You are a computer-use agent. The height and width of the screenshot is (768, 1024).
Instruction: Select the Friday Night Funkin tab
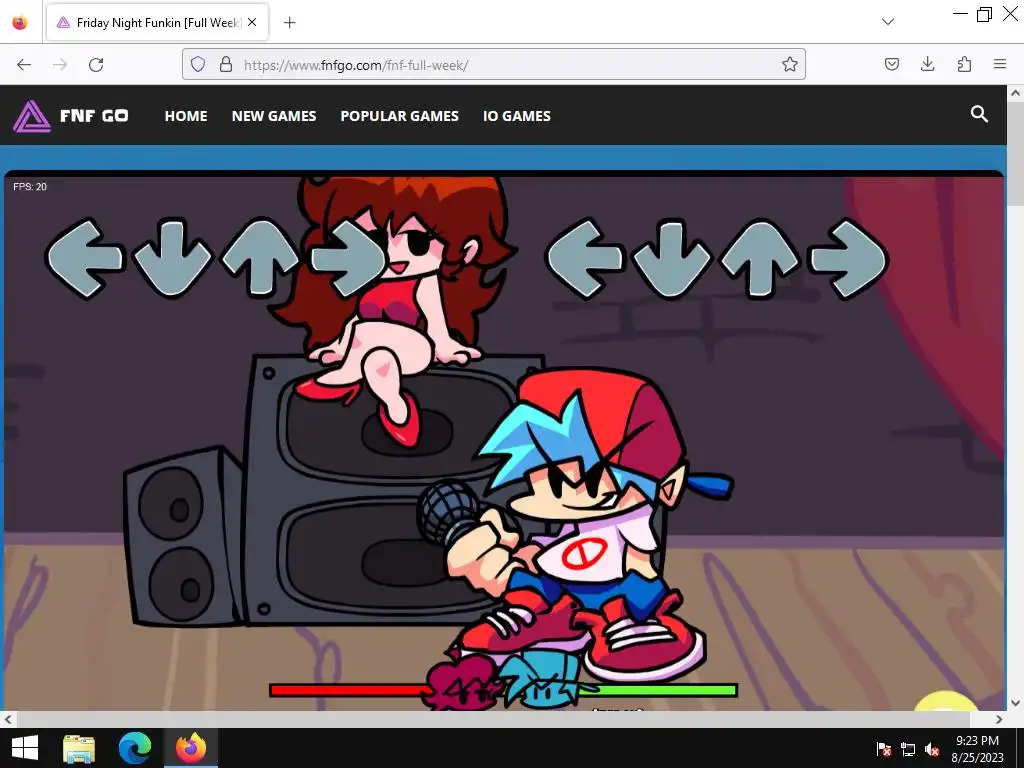click(157, 23)
